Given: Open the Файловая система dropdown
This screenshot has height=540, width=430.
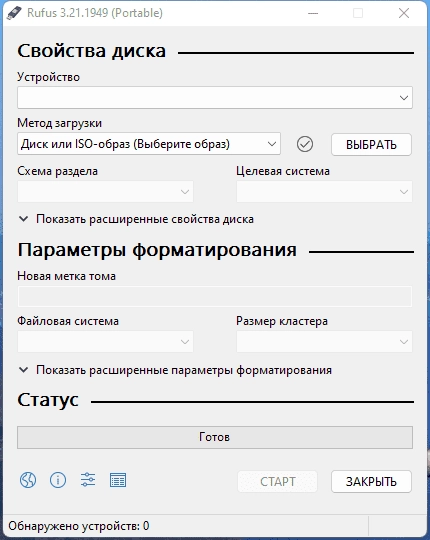Looking at the screenshot, I should pyautogui.click(x=105, y=341).
